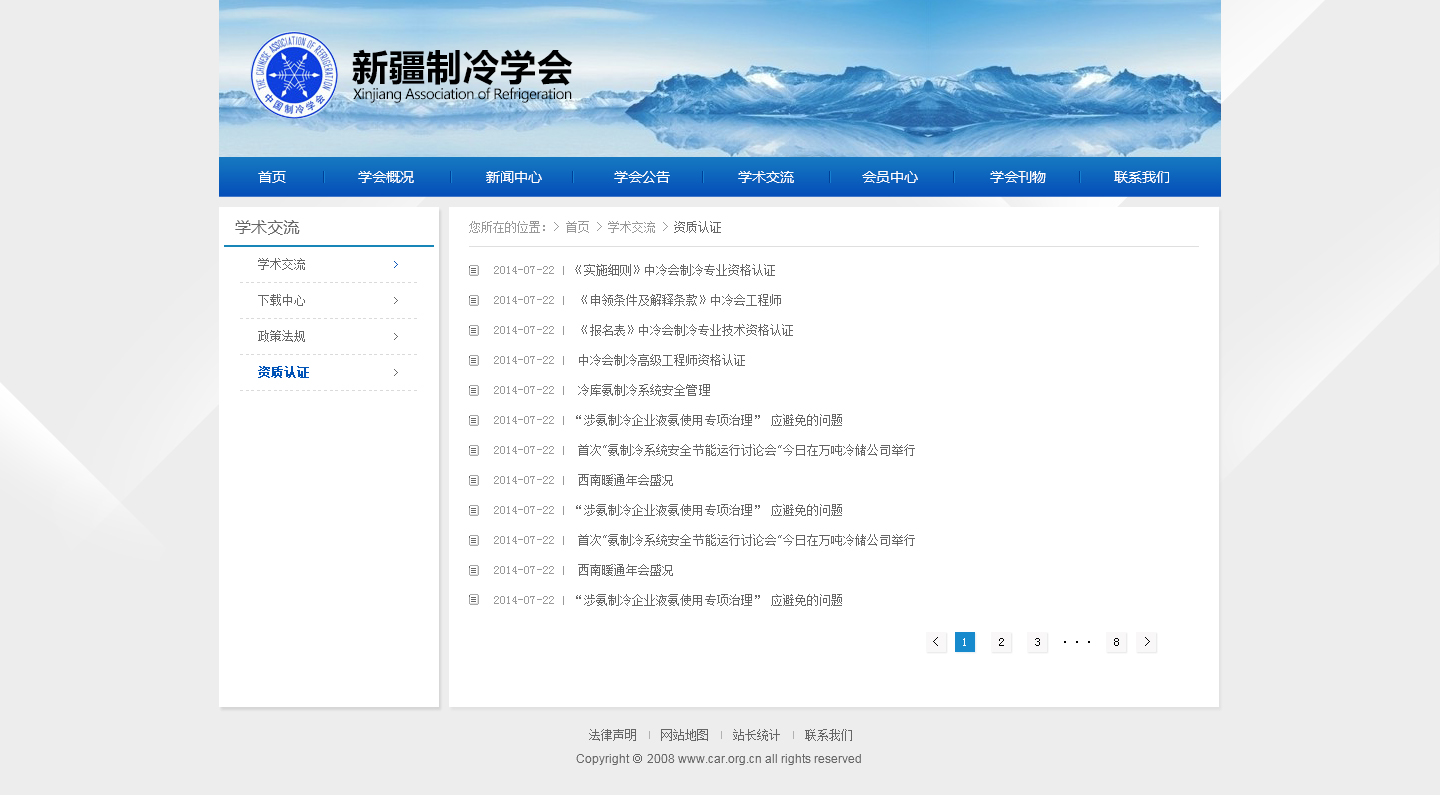Screen dimensions: 1440x795
Task: Click 首页 in the breadcrumb trail
Action: pyautogui.click(x=578, y=227)
